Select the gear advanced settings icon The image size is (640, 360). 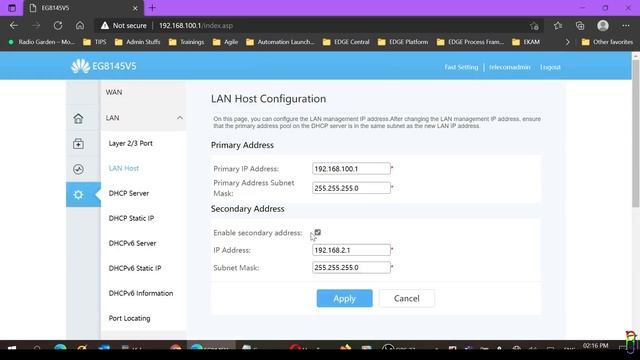pos(78,194)
